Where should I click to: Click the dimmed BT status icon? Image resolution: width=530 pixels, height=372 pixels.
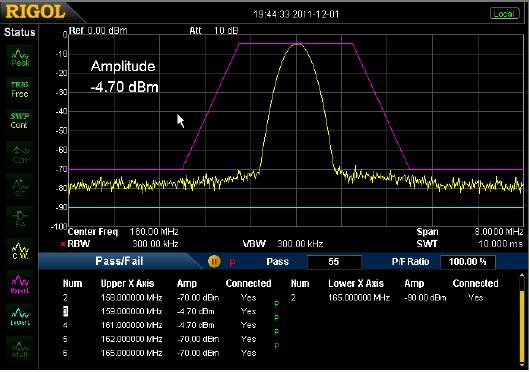20,187
